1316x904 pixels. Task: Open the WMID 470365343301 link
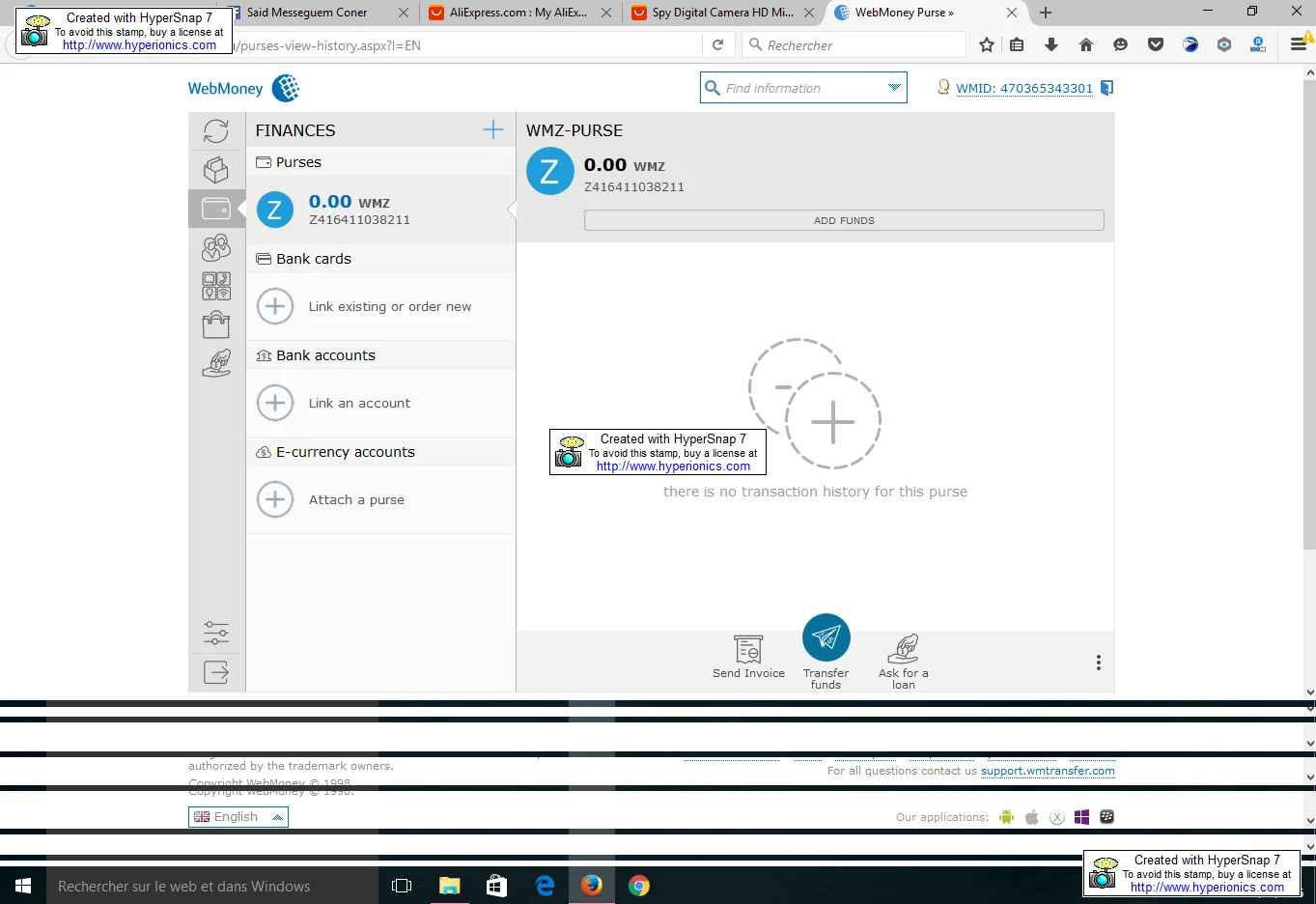1023,89
